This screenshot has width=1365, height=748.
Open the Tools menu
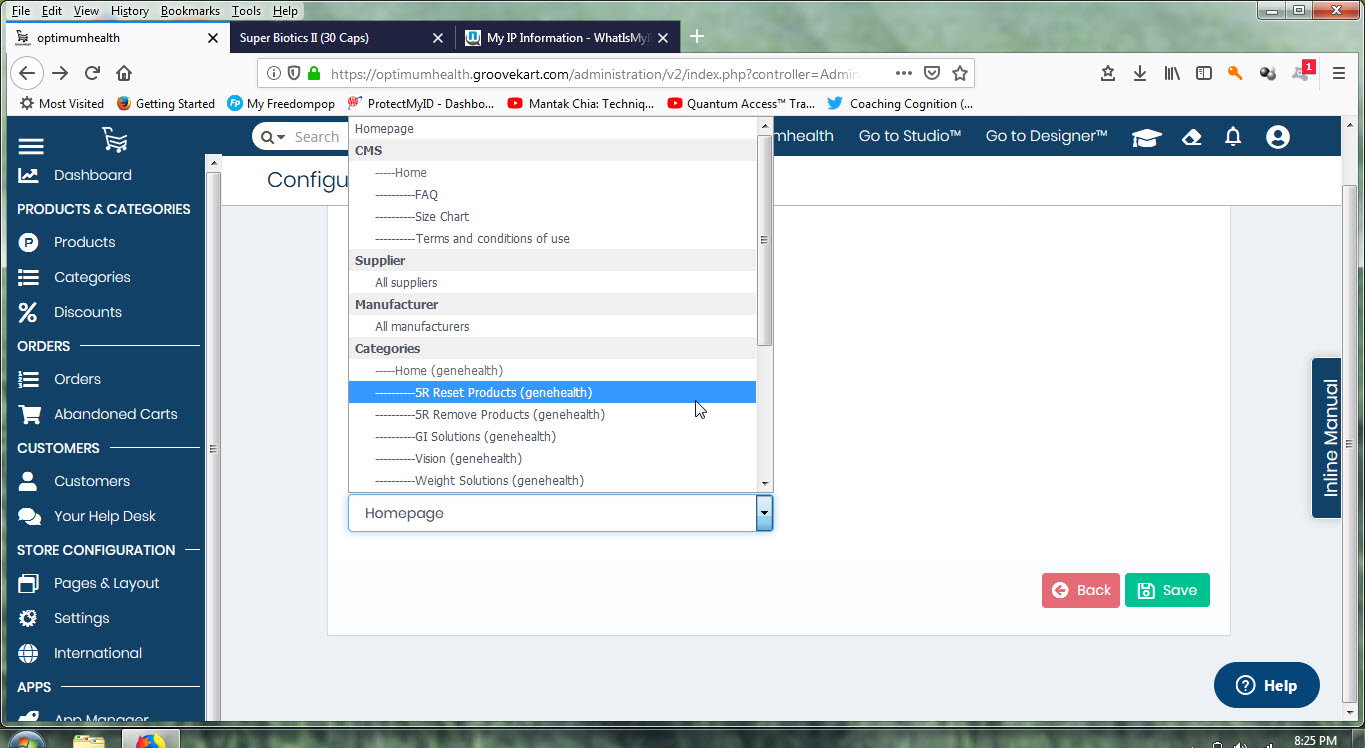click(x=246, y=11)
